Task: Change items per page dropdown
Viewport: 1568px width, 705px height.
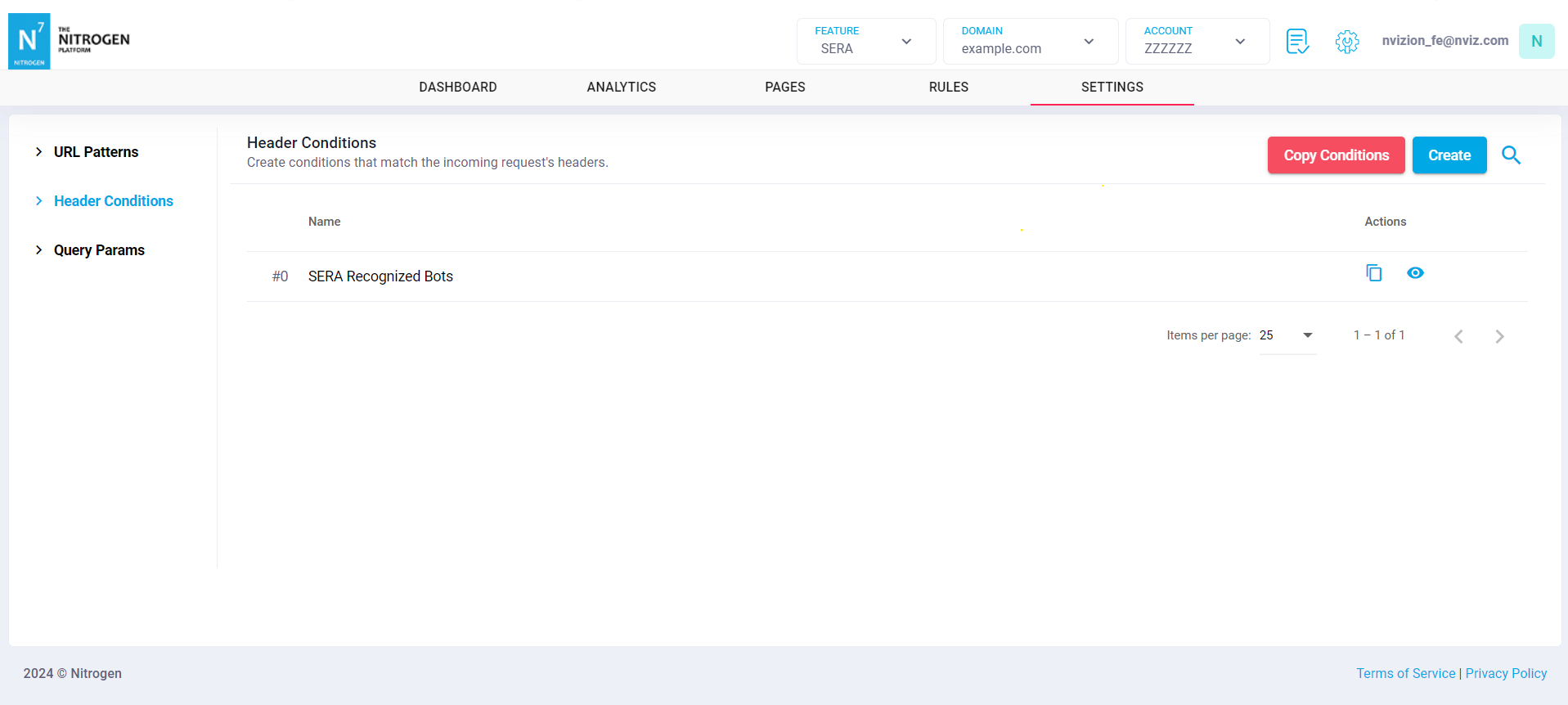Action: pos(1287,335)
